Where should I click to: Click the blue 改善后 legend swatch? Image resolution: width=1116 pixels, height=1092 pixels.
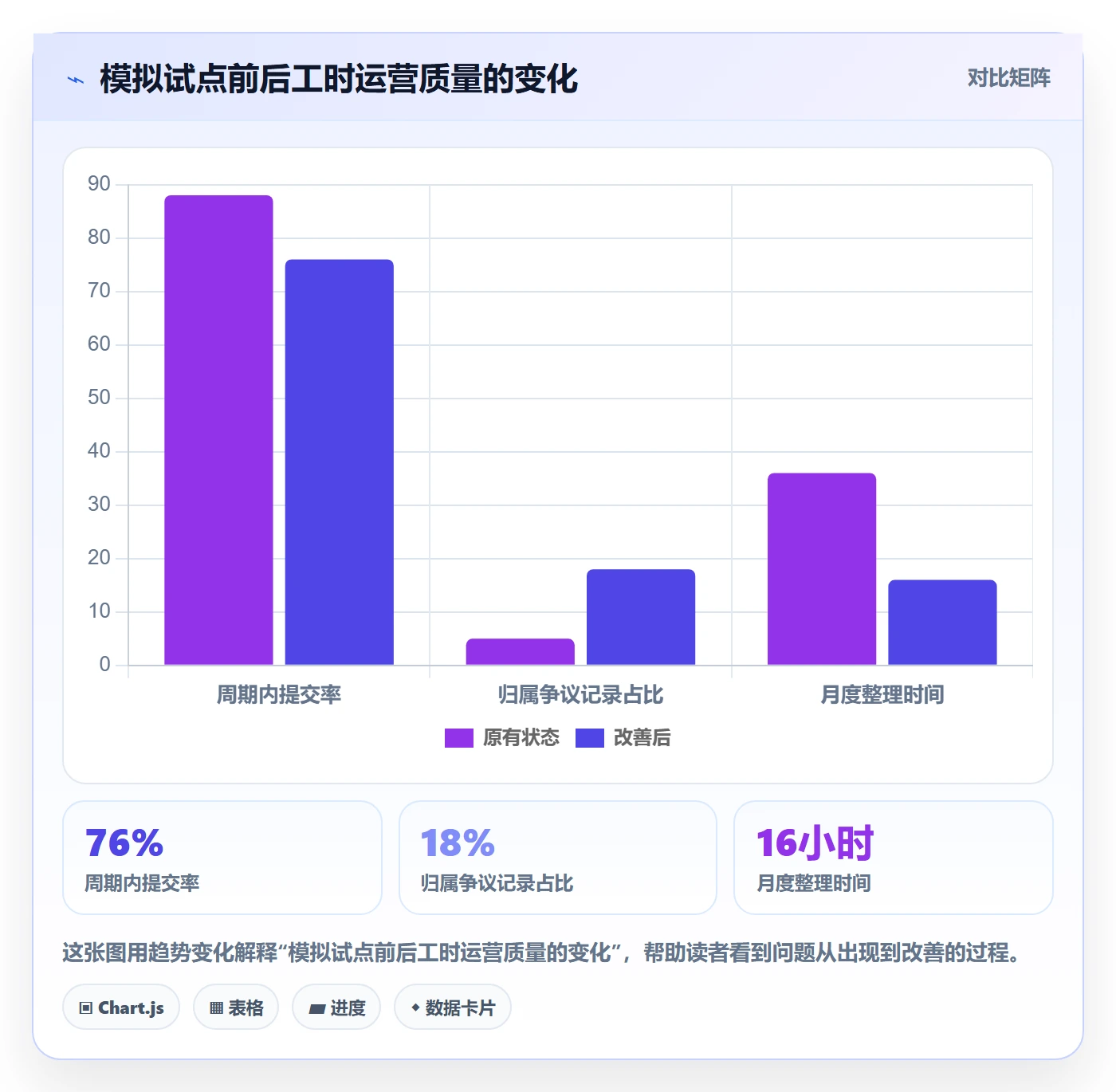(590, 738)
